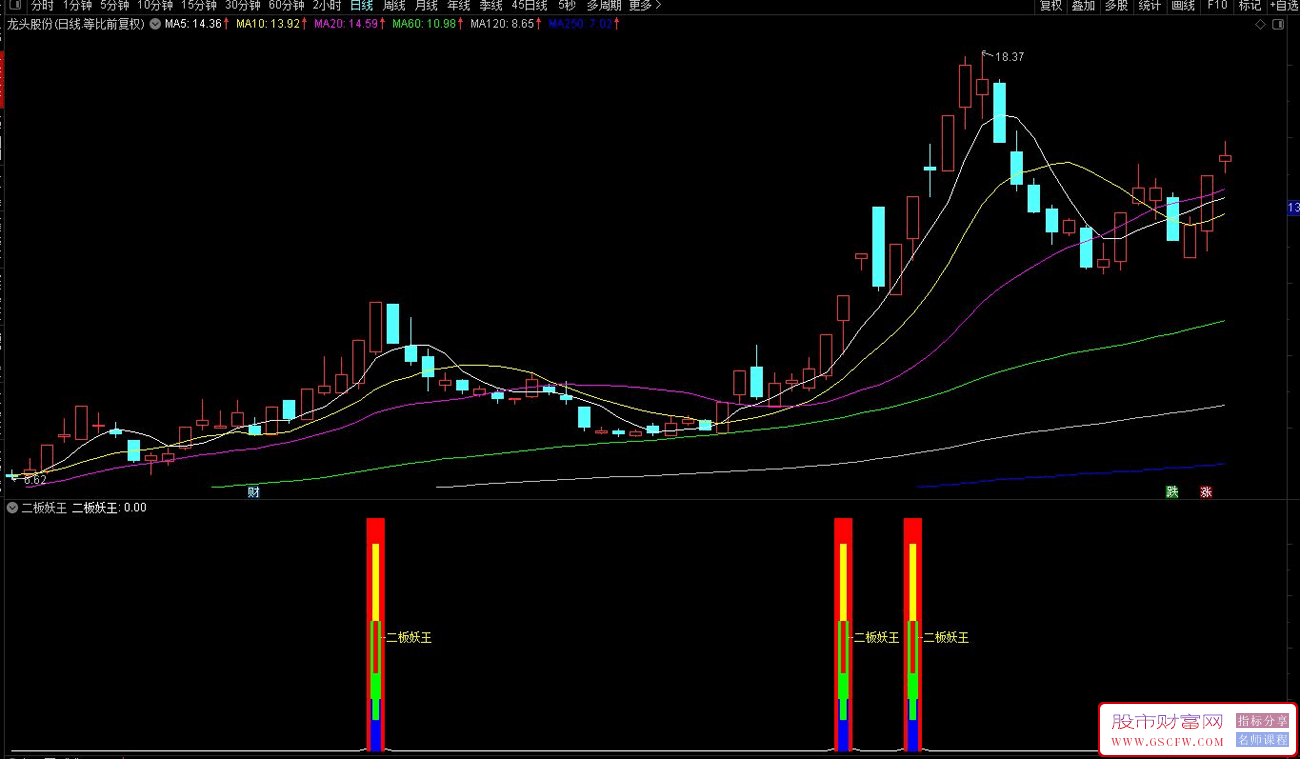The width and height of the screenshot is (1300, 759).
Task: Activate the 画线 drawing tool button
Action: (1183, 5)
